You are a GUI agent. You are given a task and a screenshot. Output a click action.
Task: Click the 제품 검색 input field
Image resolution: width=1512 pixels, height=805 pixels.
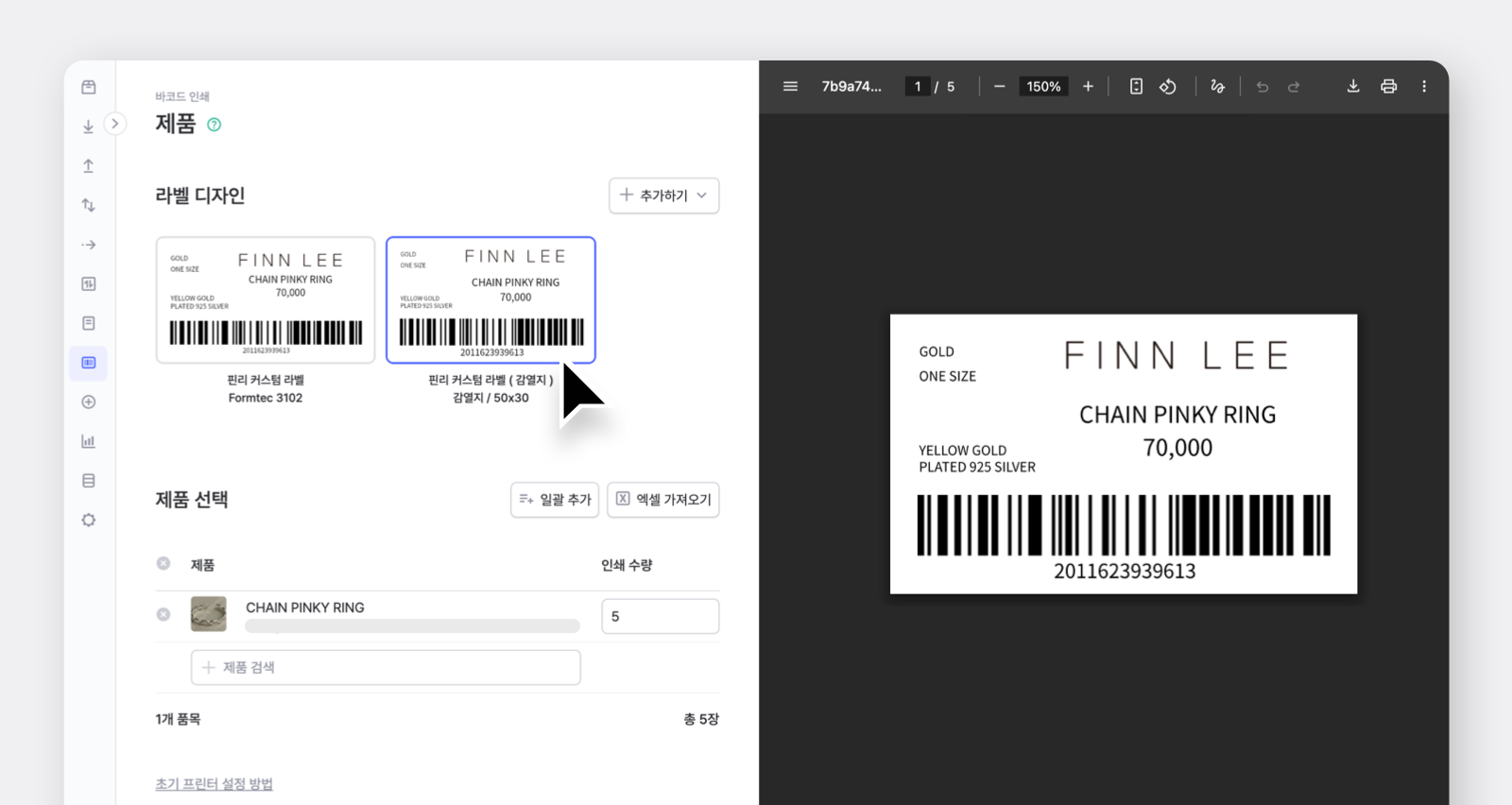[x=386, y=667]
